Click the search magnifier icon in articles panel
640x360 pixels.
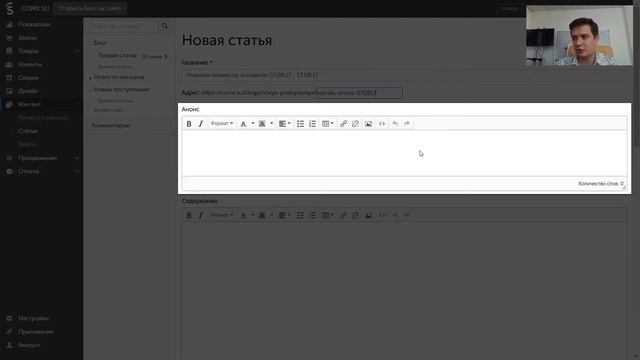pyautogui.click(x=165, y=26)
